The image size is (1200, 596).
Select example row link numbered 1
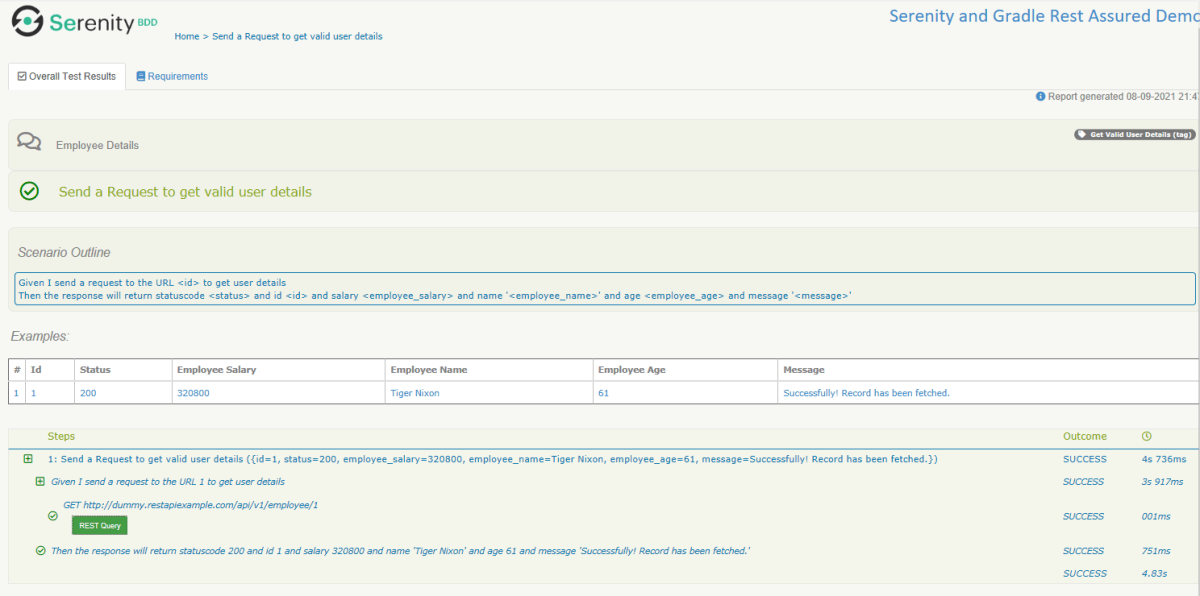pyautogui.click(x=15, y=393)
